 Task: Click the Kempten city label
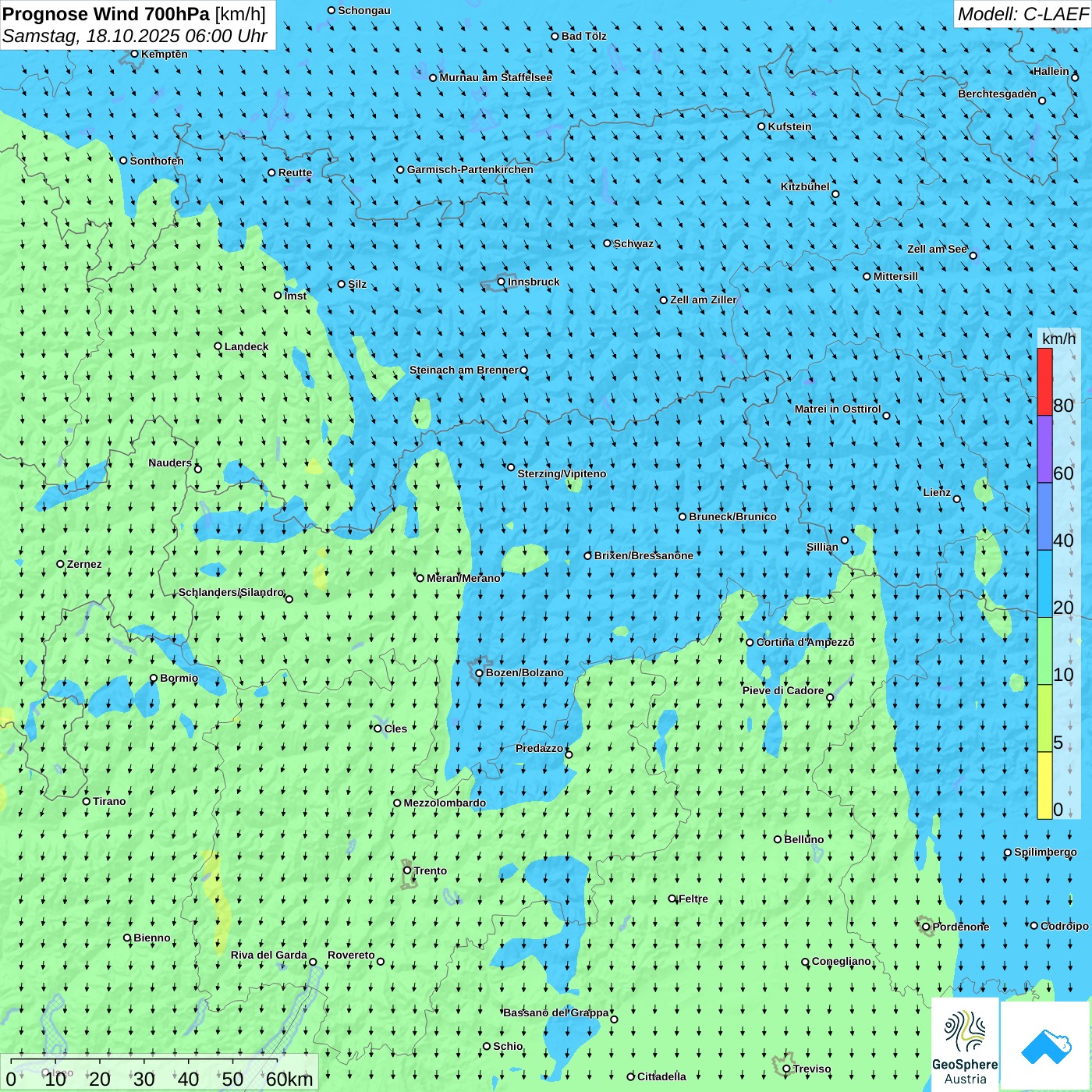click(164, 54)
